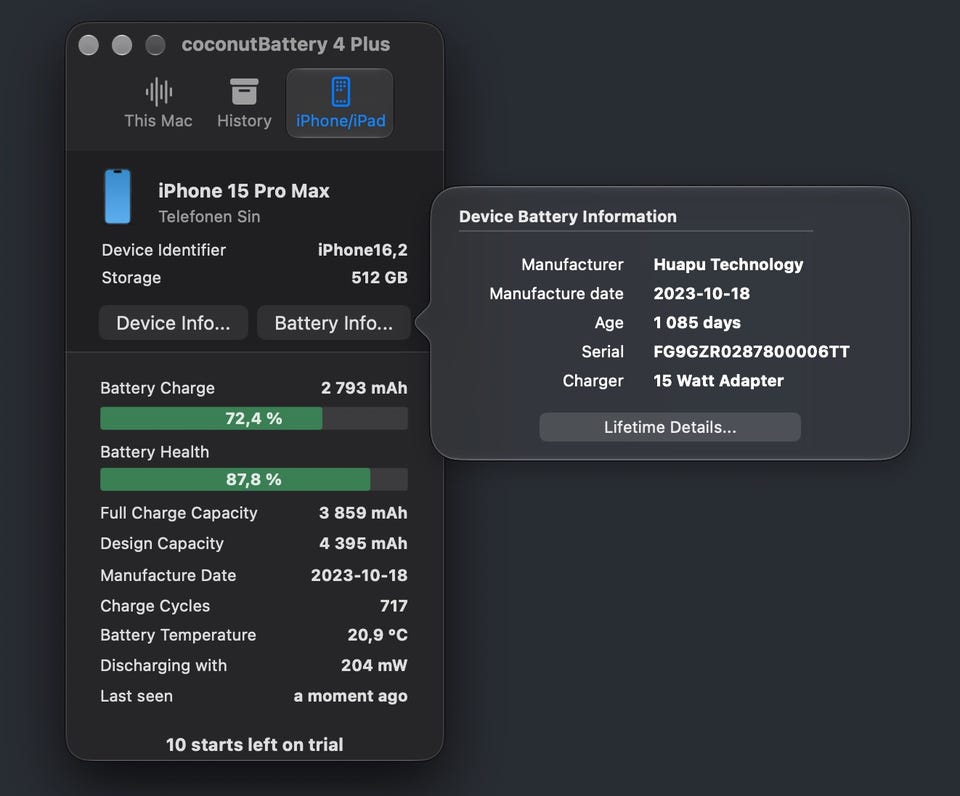This screenshot has height=796, width=960.
Task: Select the Telefonen Sin device label
Action: (209, 217)
